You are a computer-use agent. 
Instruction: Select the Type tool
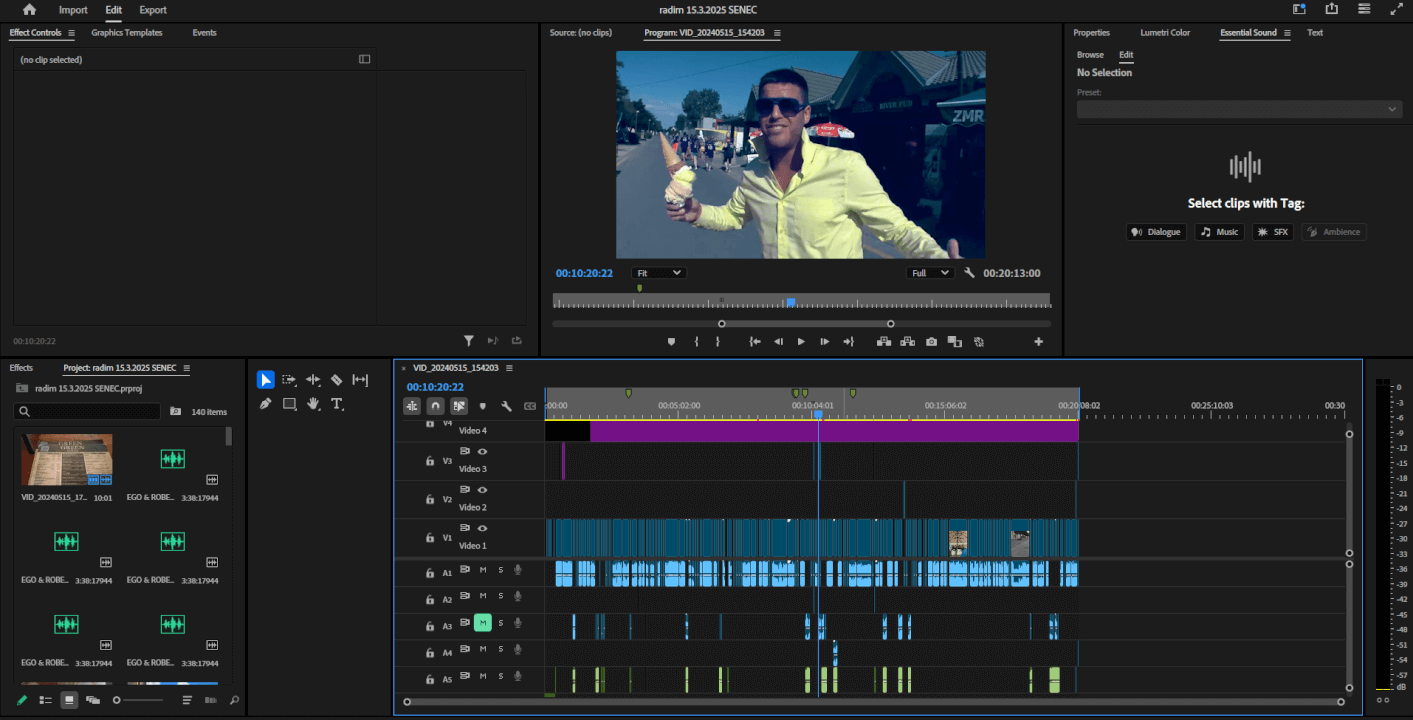(338, 404)
